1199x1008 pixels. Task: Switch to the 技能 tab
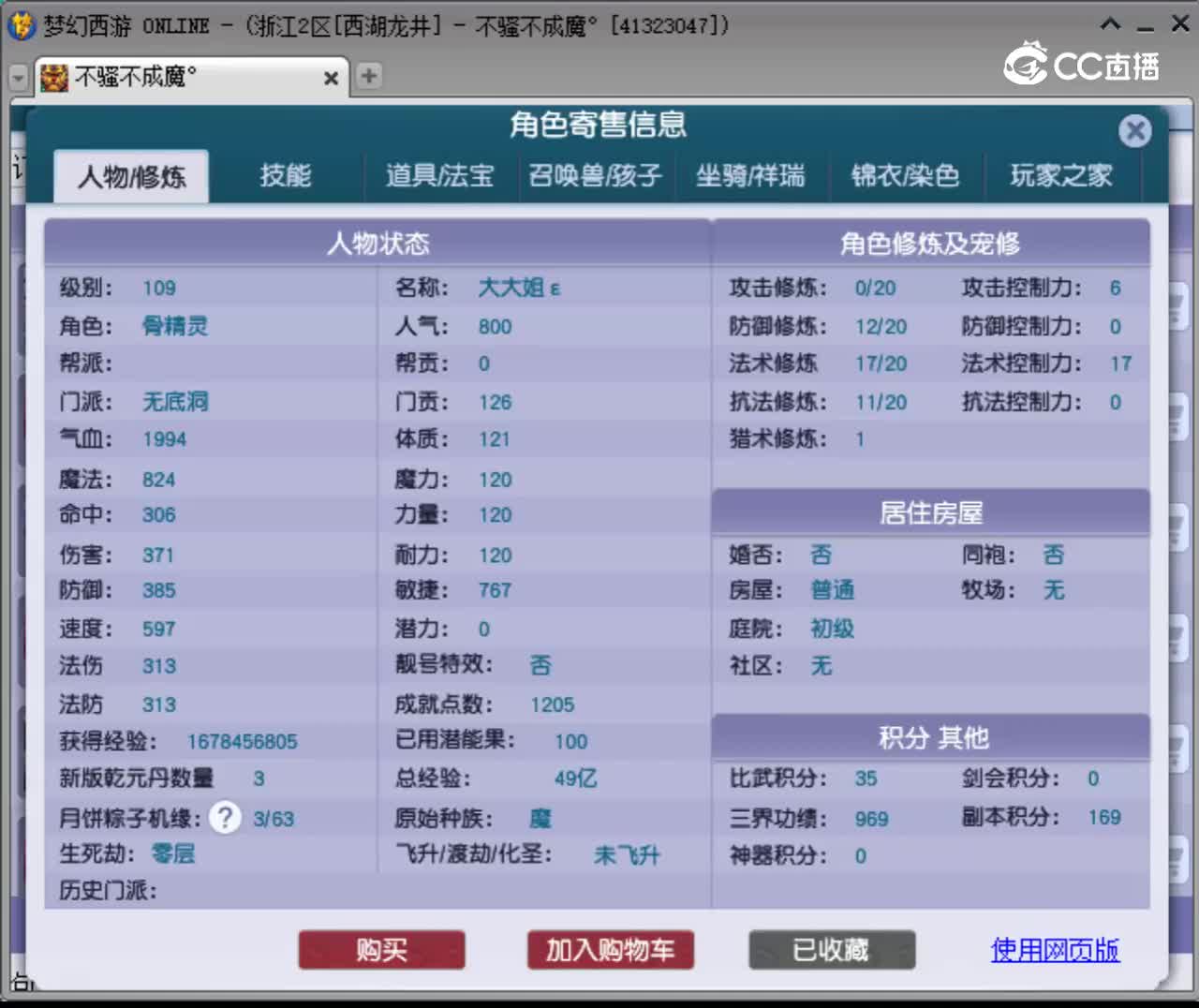[285, 175]
